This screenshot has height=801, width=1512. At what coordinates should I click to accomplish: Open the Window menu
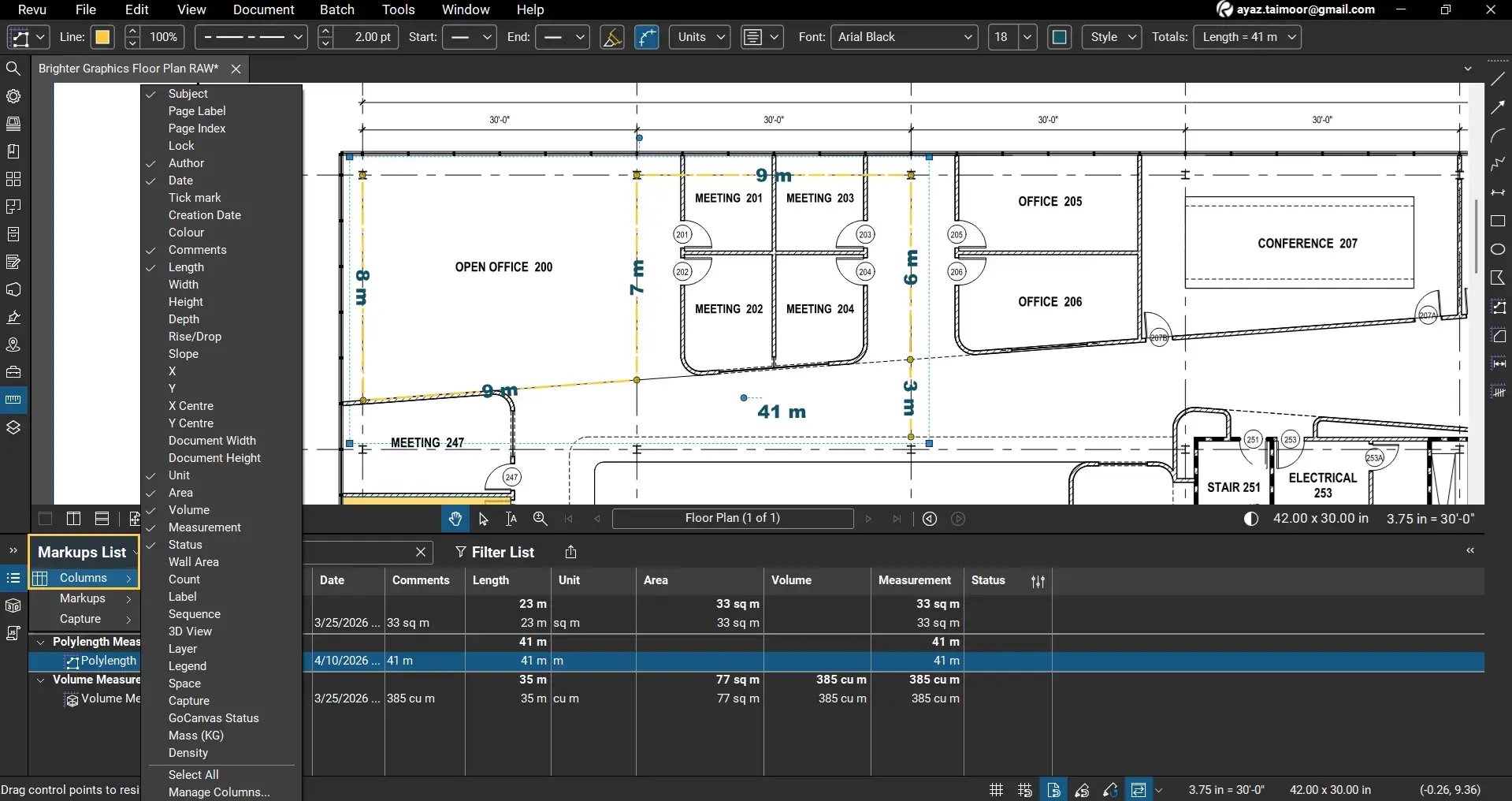pos(464,9)
